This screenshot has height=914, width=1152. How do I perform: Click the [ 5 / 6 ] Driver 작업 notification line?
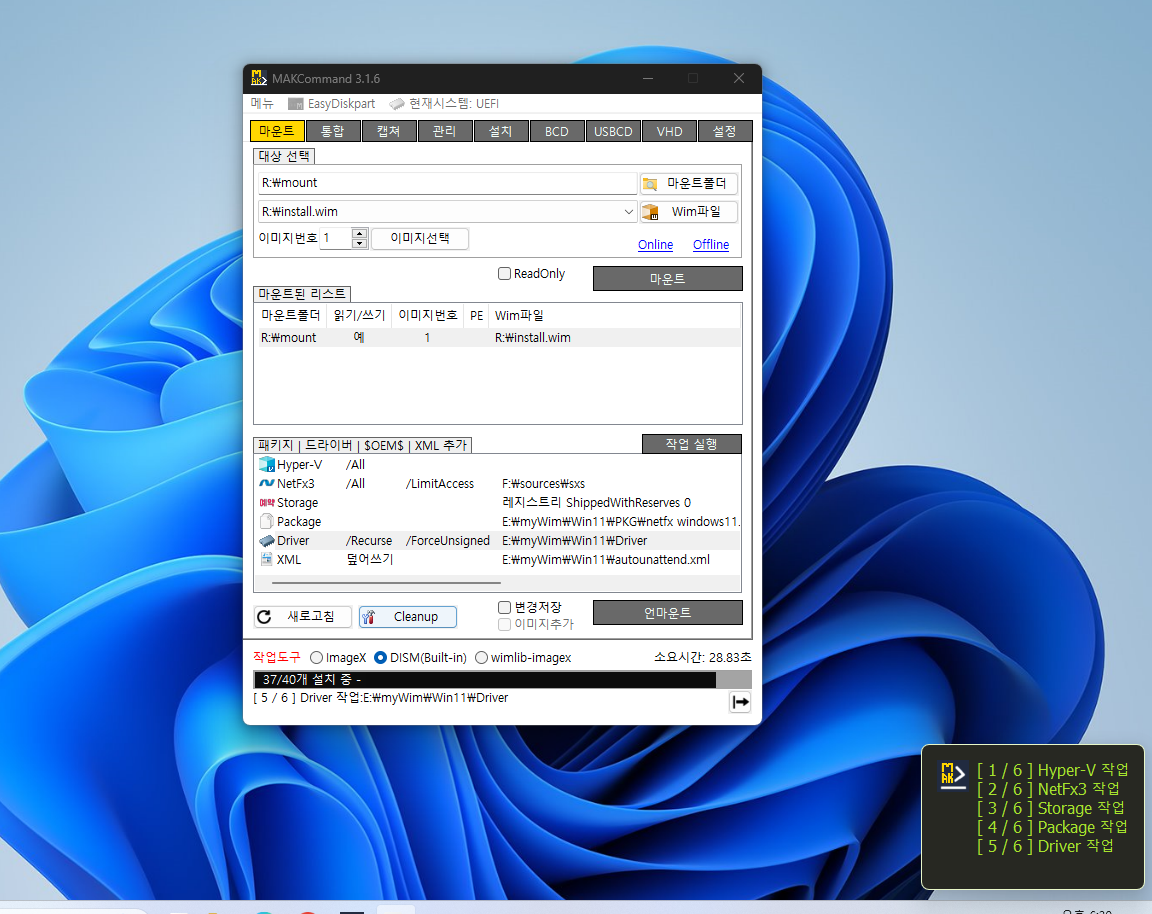pyautogui.click(x=1045, y=846)
